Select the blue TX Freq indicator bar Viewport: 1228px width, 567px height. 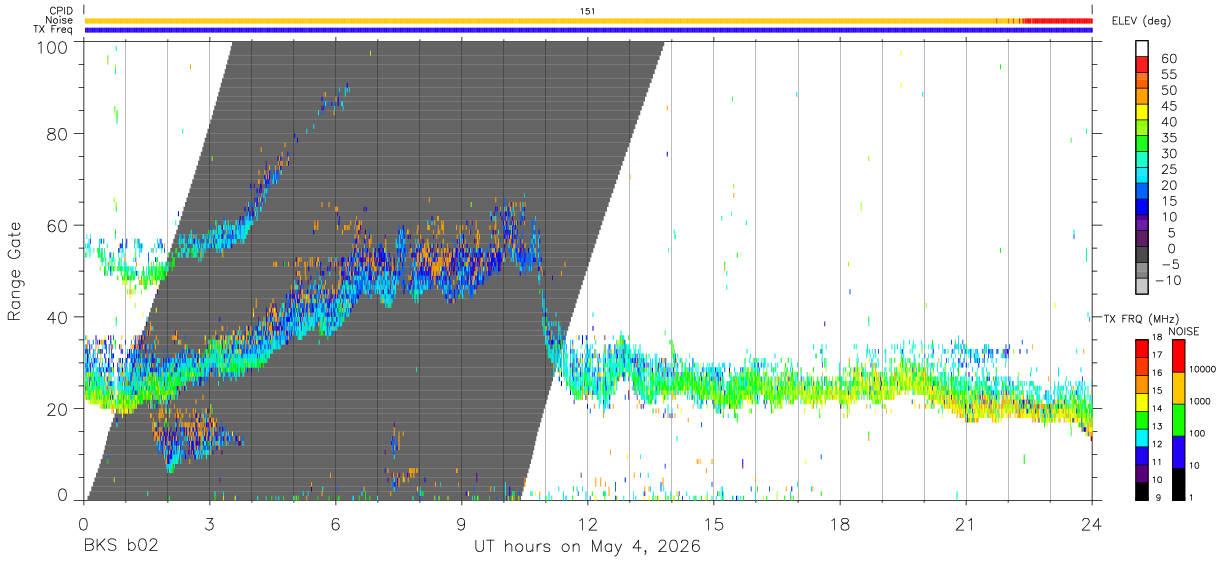coord(588,30)
